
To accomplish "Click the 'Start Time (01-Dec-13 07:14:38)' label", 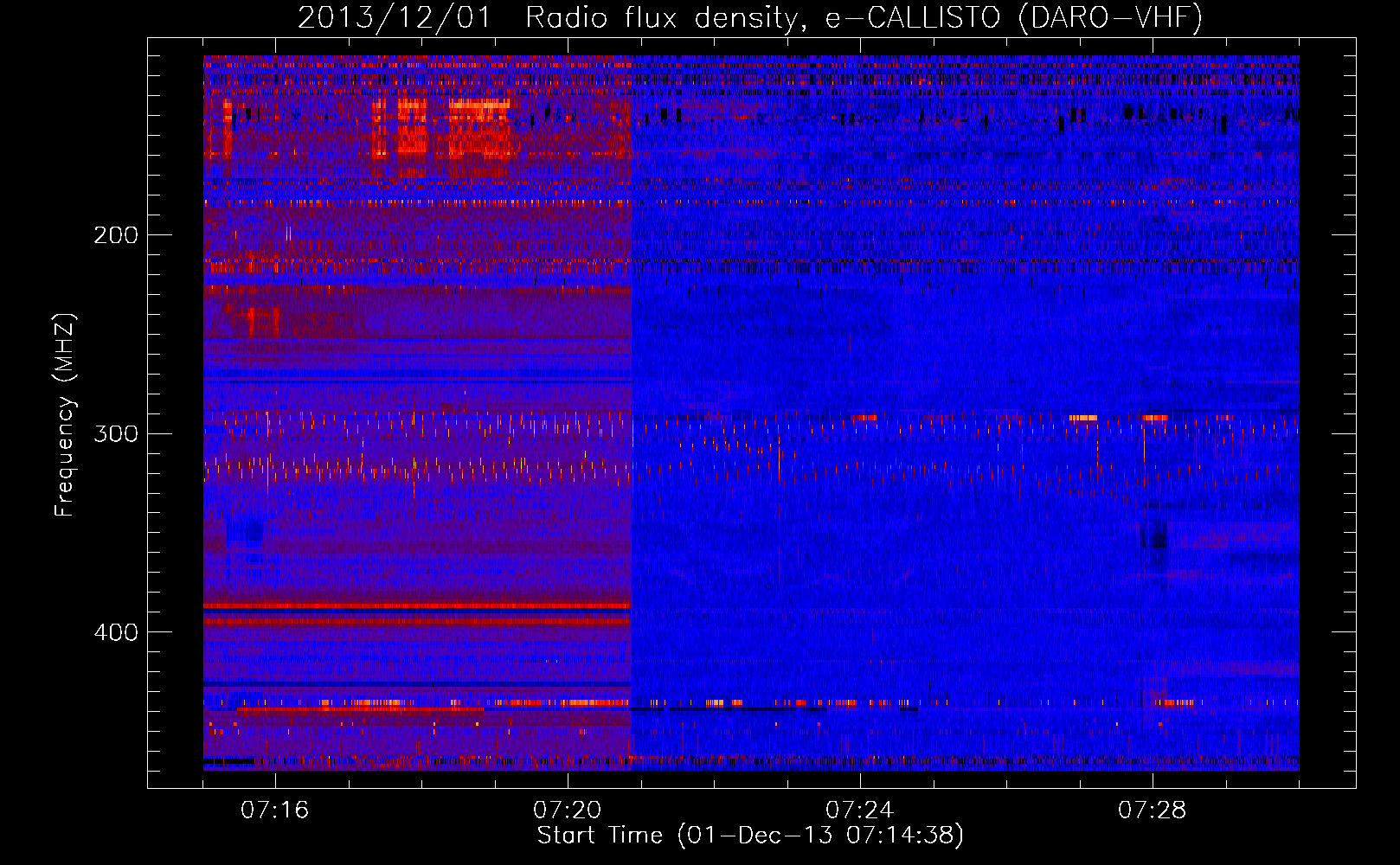I will [750, 836].
